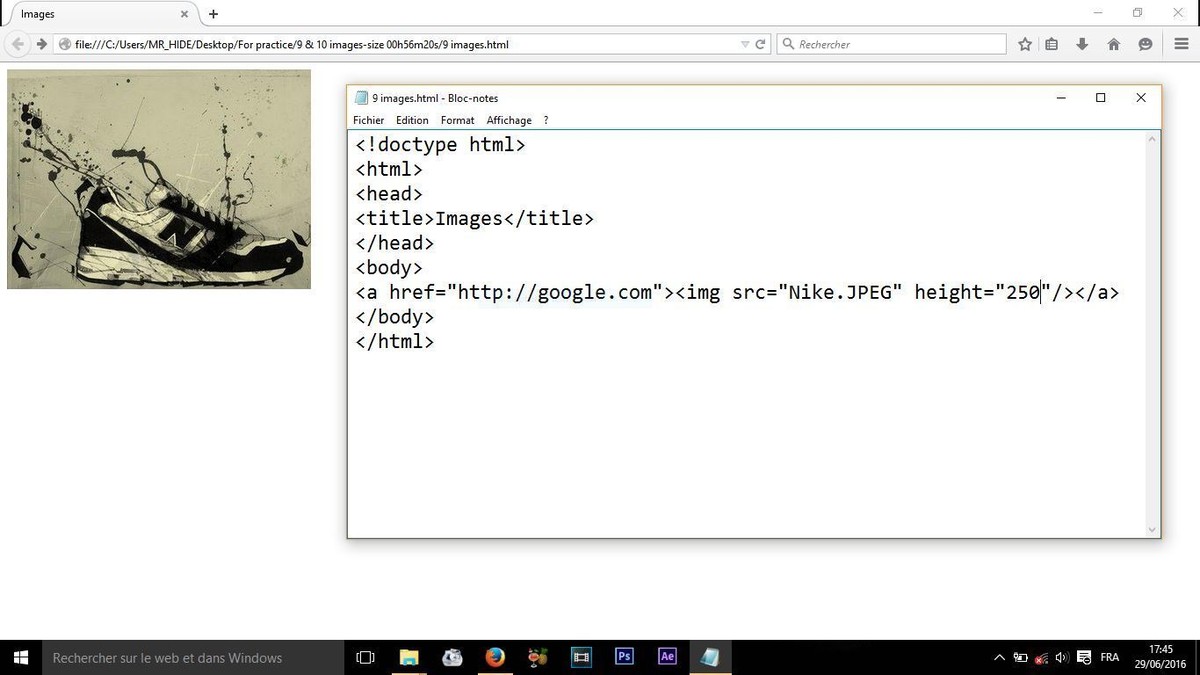The width and height of the screenshot is (1200, 675).
Task: Minimize the Bloc-notes window
Action: click(1061, 98)
